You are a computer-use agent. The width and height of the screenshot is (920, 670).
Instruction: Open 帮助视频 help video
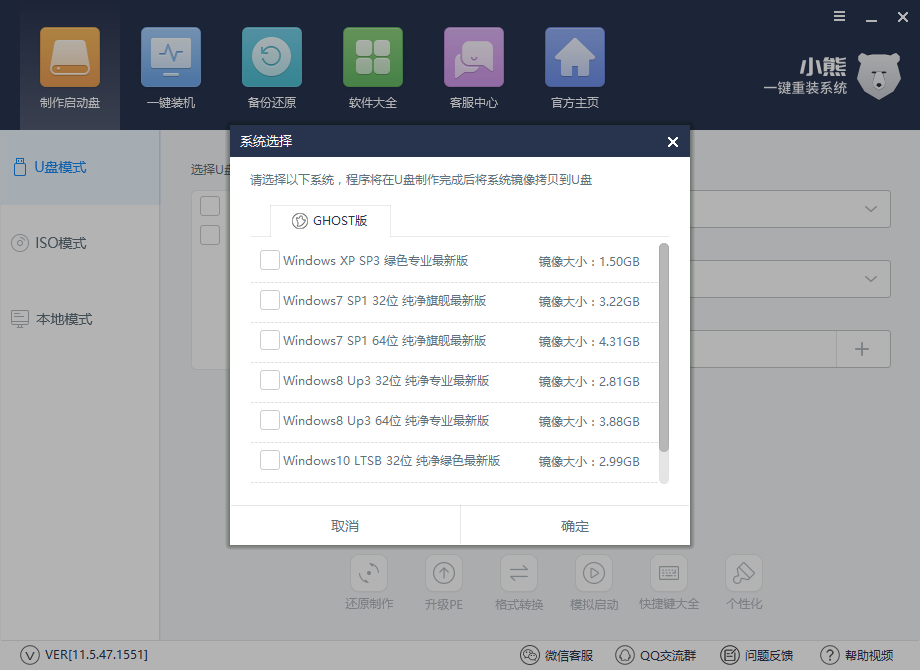click(857, 655)
